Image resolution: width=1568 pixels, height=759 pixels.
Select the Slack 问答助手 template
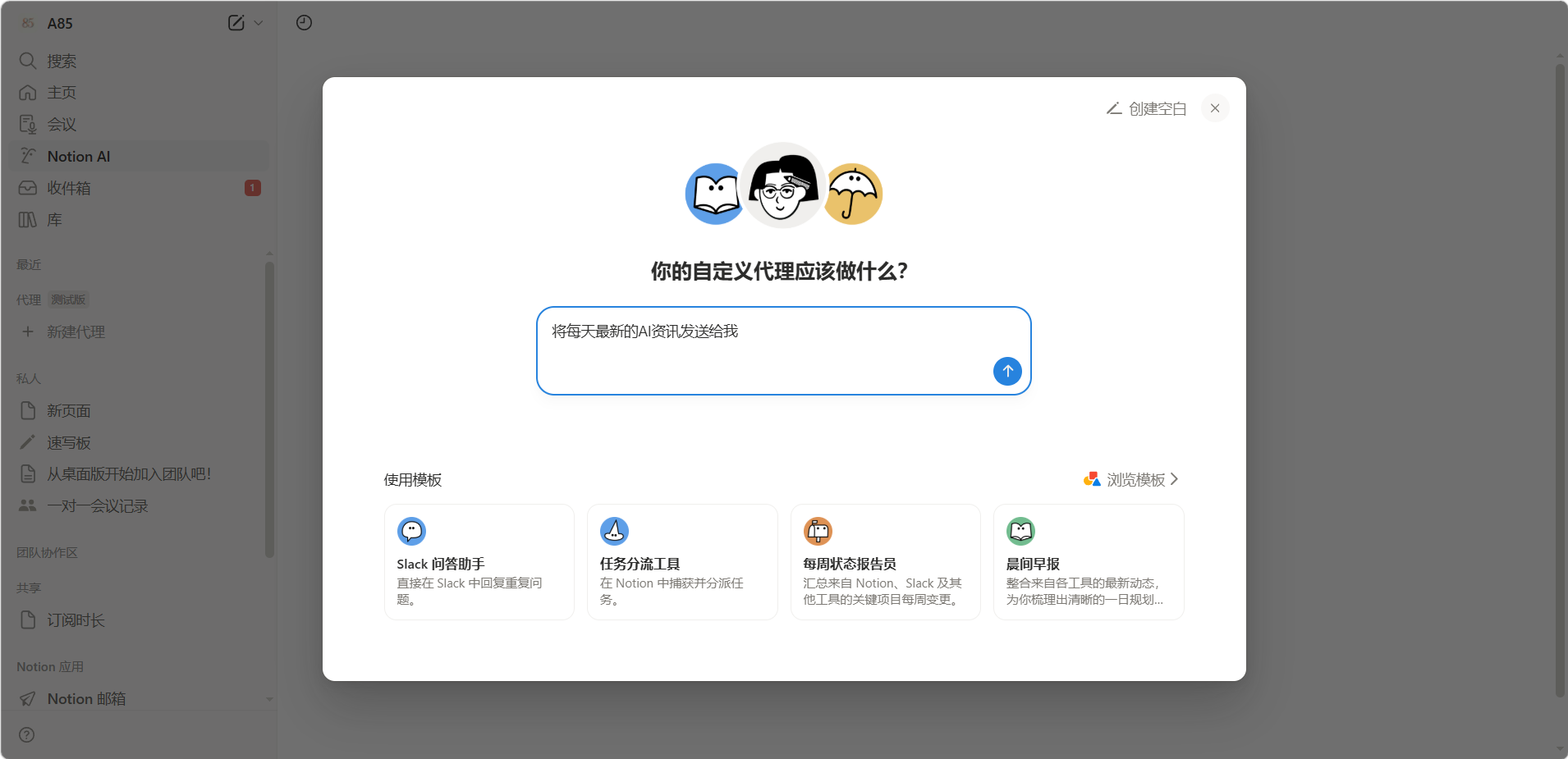click(479, 562)
